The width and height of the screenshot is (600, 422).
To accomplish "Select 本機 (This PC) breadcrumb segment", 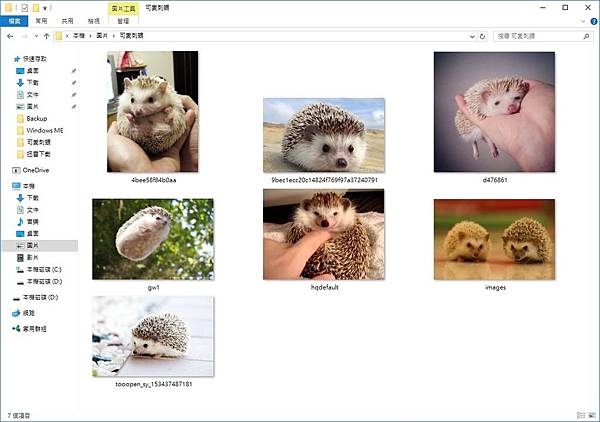I will [79, 36].
